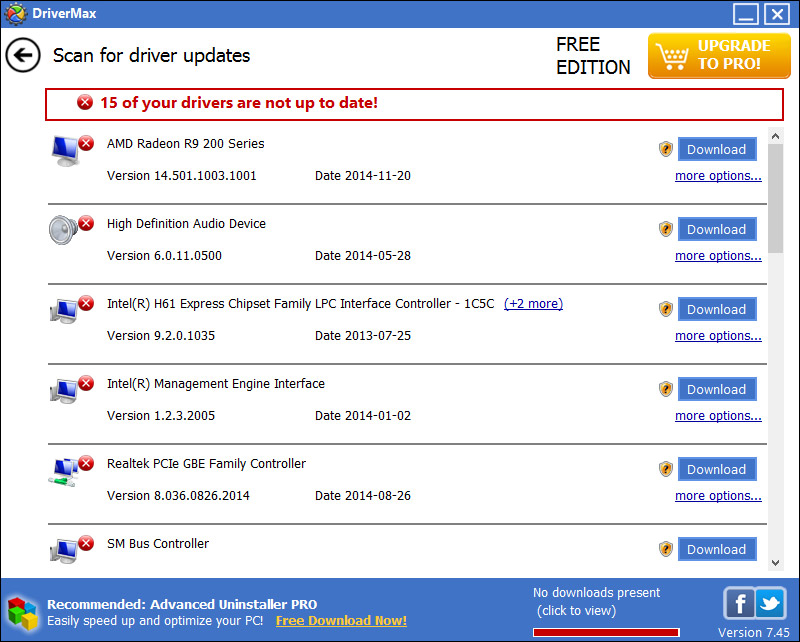Open DriverMax's Twitter via the bird icon
The width and height of the screenshot is (800, 642).
coord(770,603)
